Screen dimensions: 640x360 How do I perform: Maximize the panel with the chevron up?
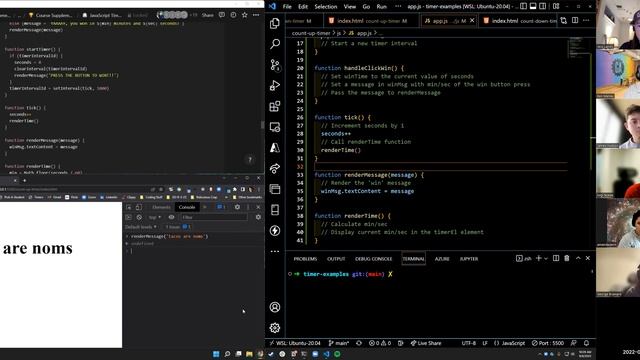pos(578,258)
